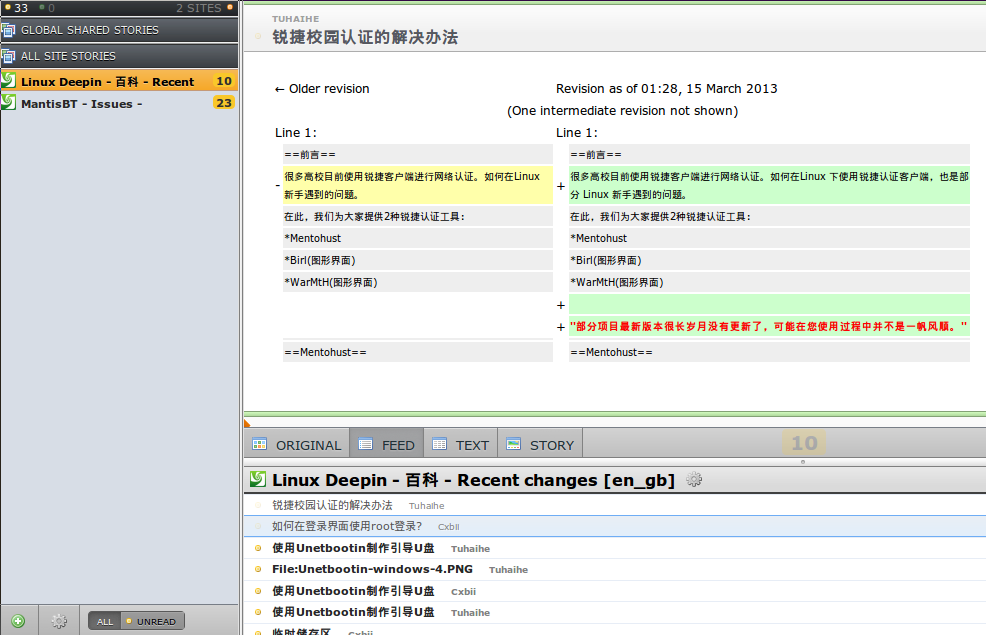Image resolution: width=986 pixels, height=635 pixels.
Task: Click the 2 SITES label in sidebar header
Action: (199, 8)
